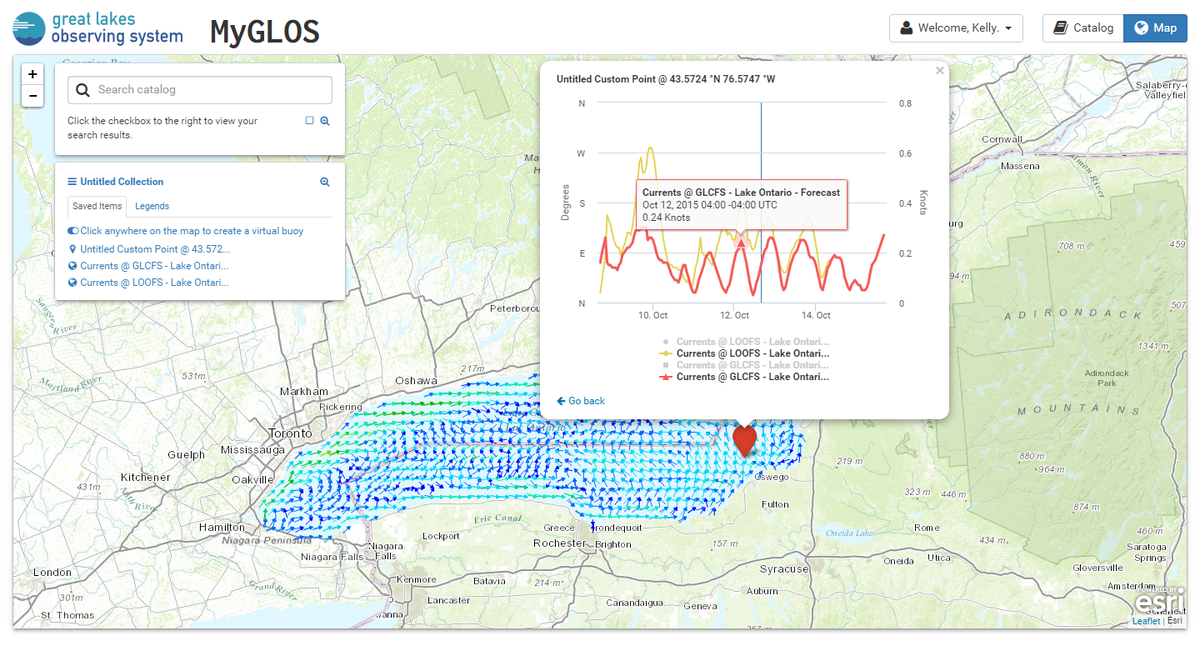Click the Rochester label on the map
The width and height of the screenshot is (1200, 646).
(x=559, y=543)
